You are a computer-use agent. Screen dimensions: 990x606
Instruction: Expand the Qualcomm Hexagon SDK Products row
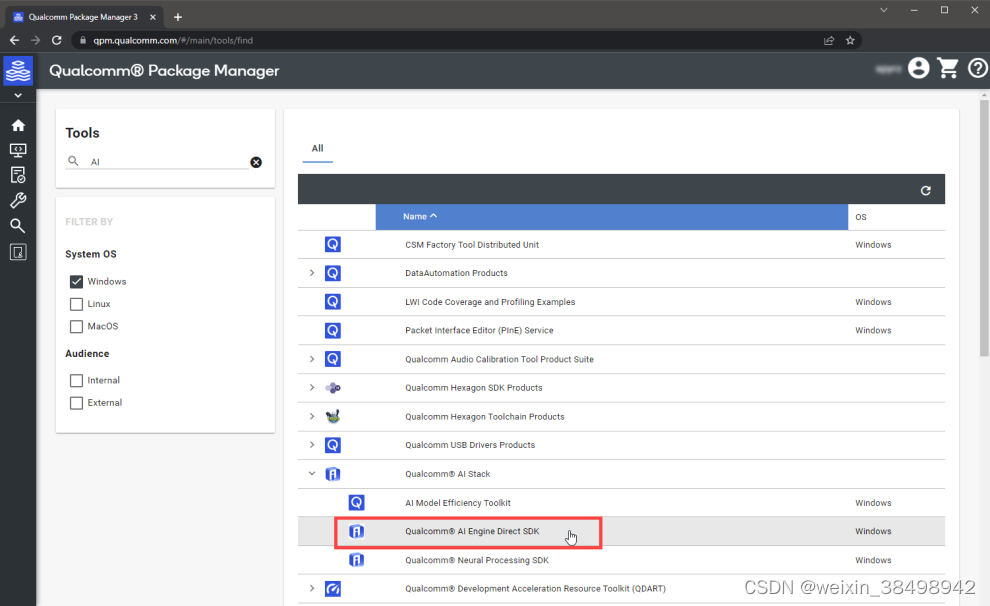(311, 388)
